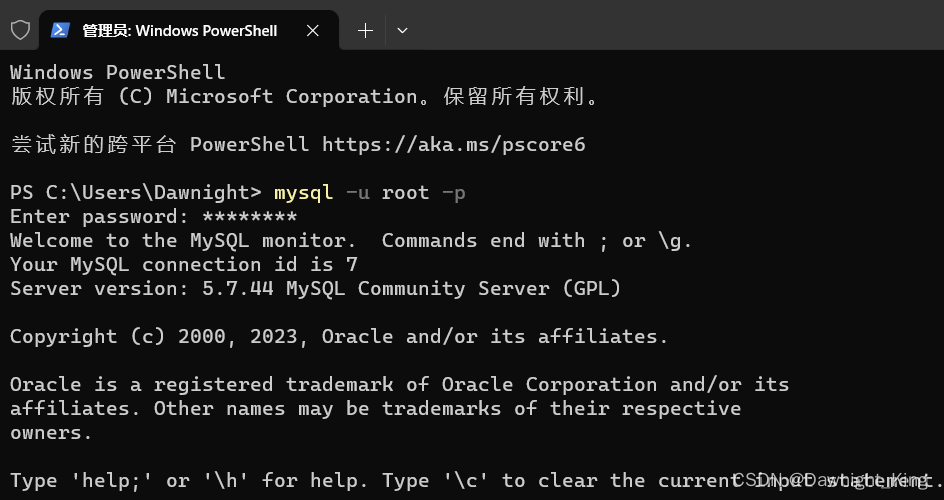
Task: Click the 尝试新的跨平台 PowerShell text
Action: pyautogui.click(x=160, y=144)
